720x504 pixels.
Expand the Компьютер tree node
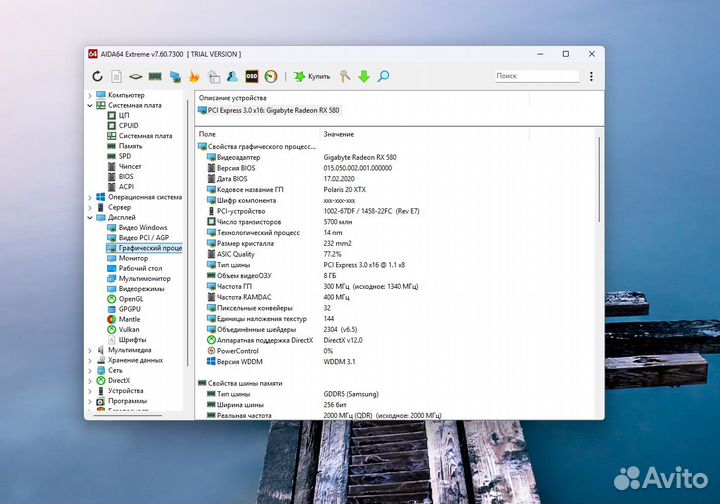tap(90, 95)
